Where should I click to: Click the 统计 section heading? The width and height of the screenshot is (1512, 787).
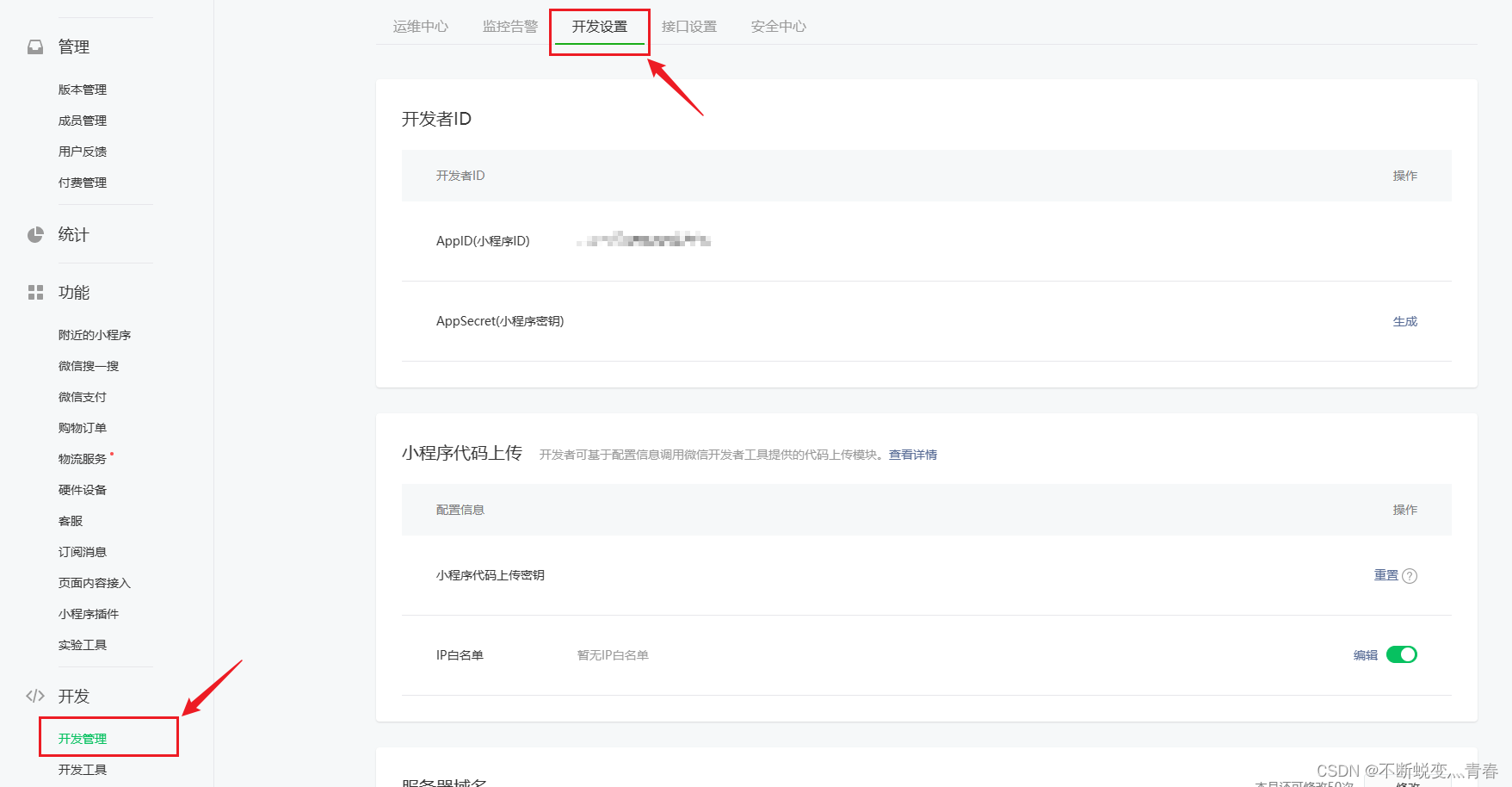pyautogui.click(x=74, y=235)
